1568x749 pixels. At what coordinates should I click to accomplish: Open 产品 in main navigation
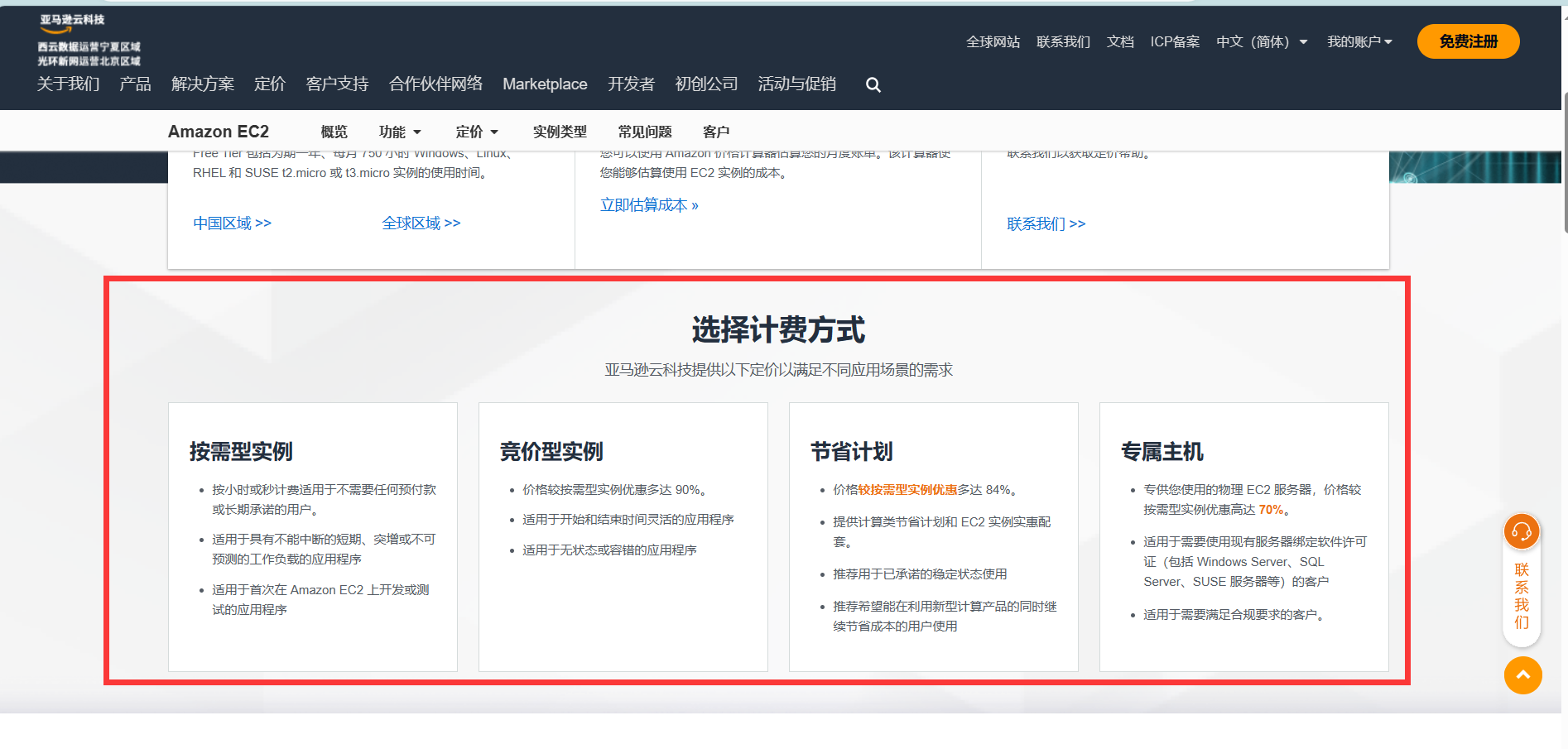pos(135,84)
